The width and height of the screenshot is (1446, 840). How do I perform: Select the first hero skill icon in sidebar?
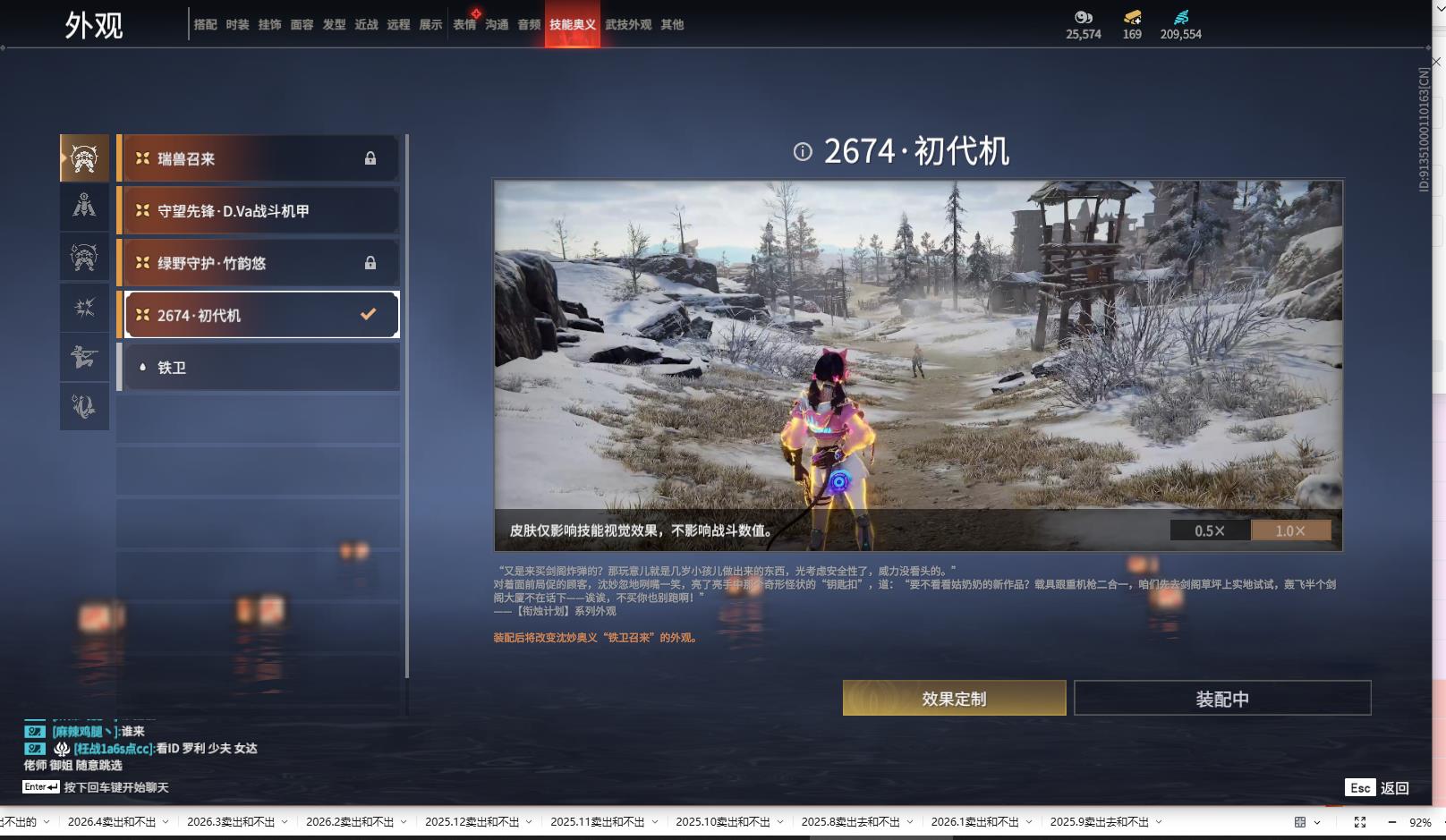[84, 158]
